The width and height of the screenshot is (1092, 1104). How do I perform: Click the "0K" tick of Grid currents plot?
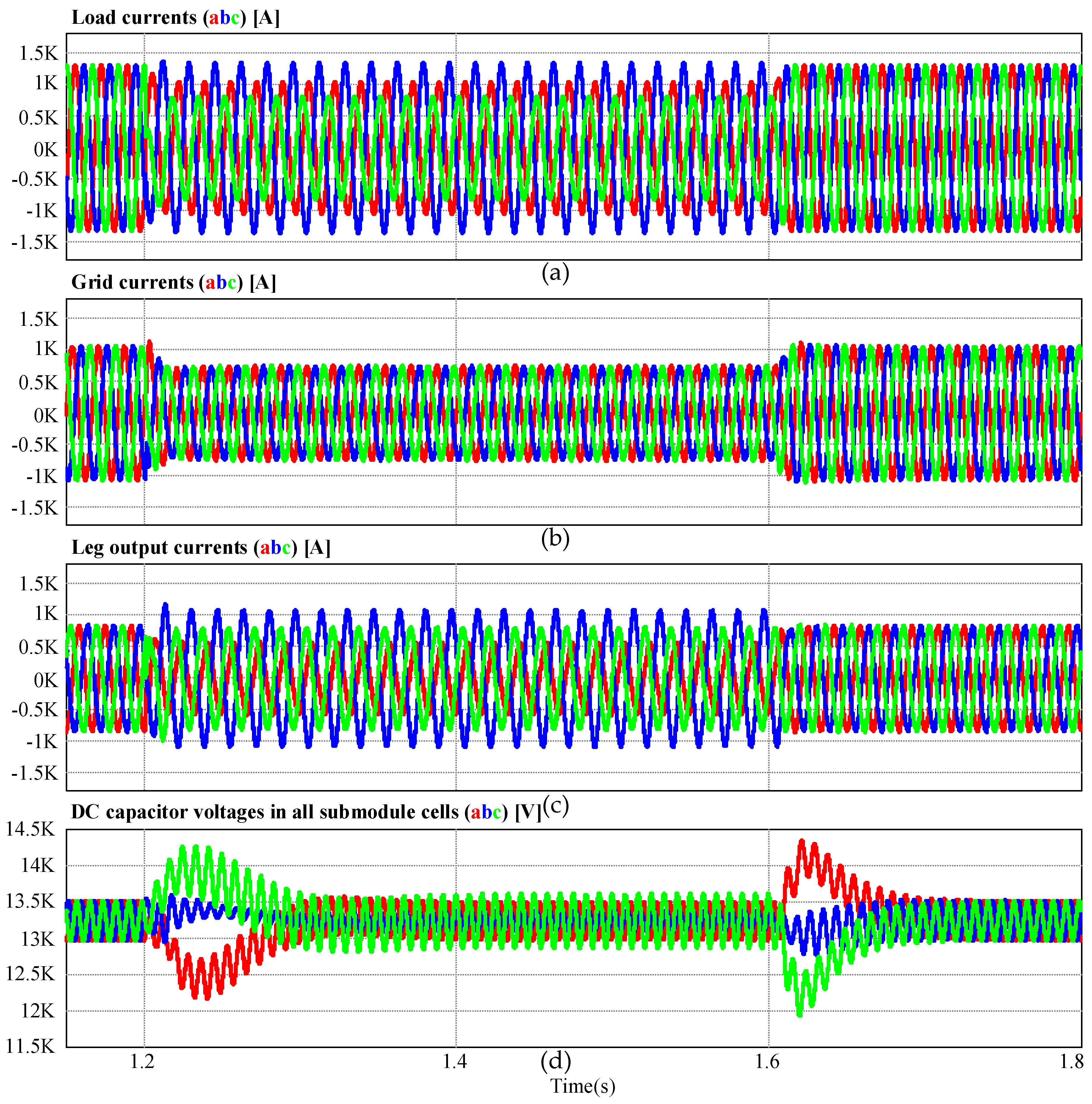pos(46,415)
